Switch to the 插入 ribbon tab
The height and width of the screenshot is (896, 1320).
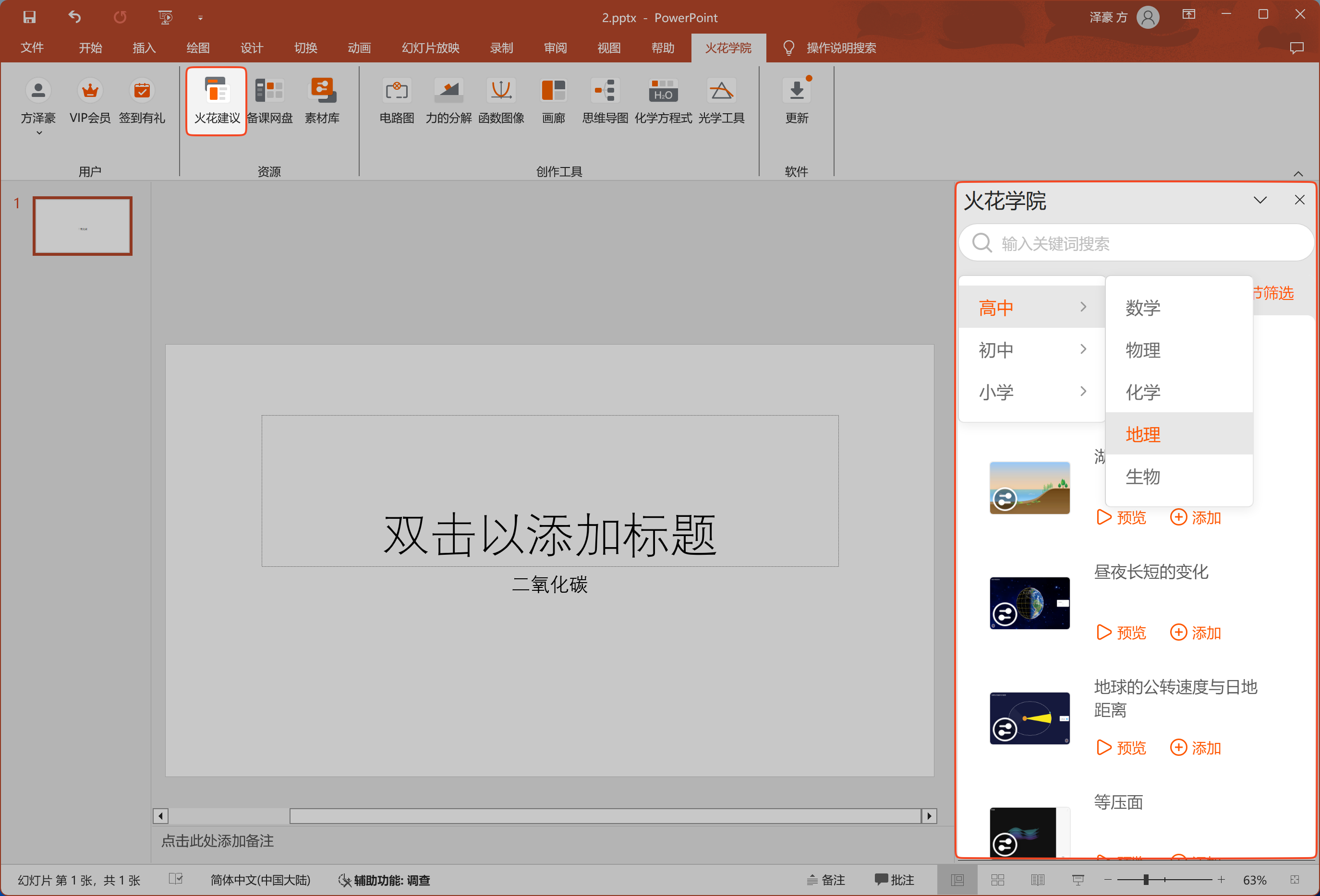144,48
